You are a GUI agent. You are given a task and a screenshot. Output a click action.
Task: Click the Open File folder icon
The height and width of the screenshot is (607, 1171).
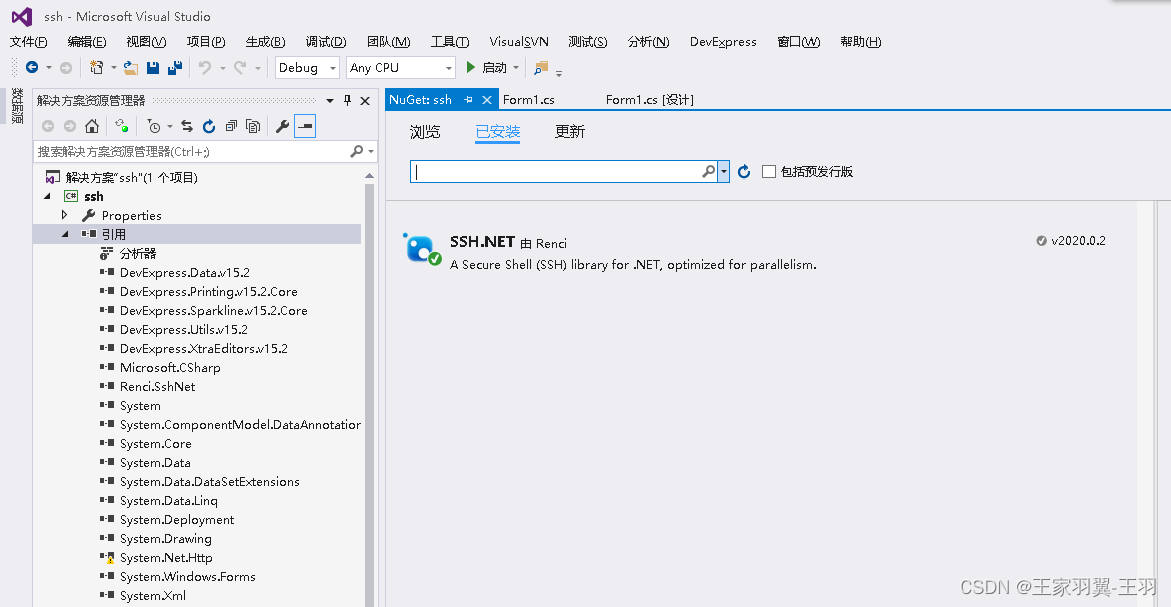point(131,67)
